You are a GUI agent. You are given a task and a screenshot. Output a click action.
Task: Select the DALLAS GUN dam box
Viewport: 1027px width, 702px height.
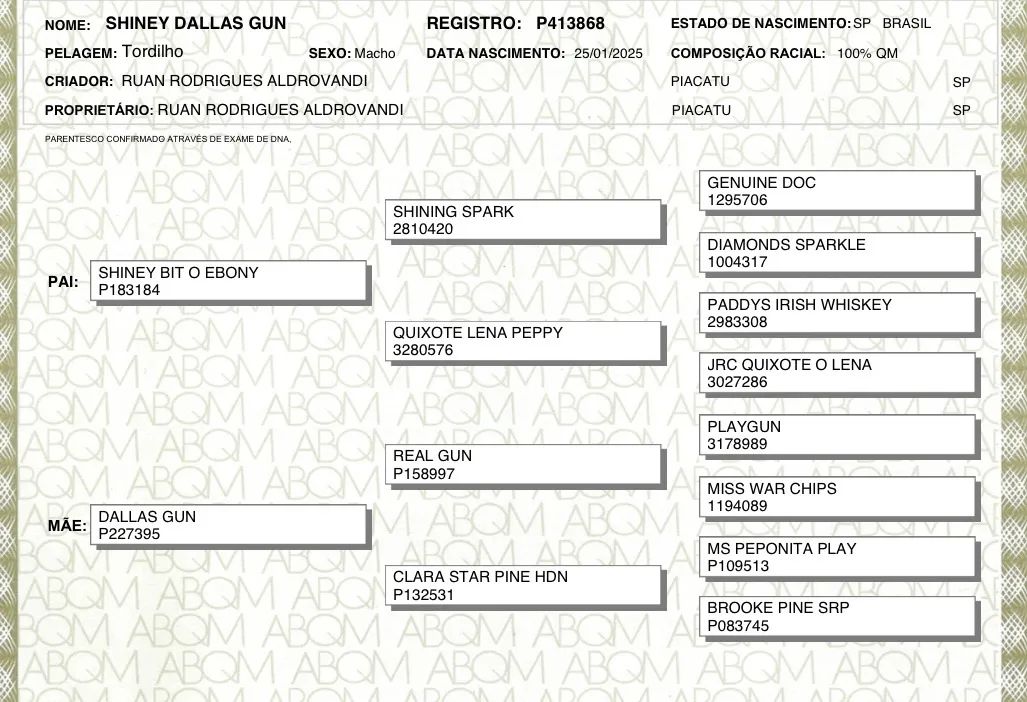pos(228,525)
